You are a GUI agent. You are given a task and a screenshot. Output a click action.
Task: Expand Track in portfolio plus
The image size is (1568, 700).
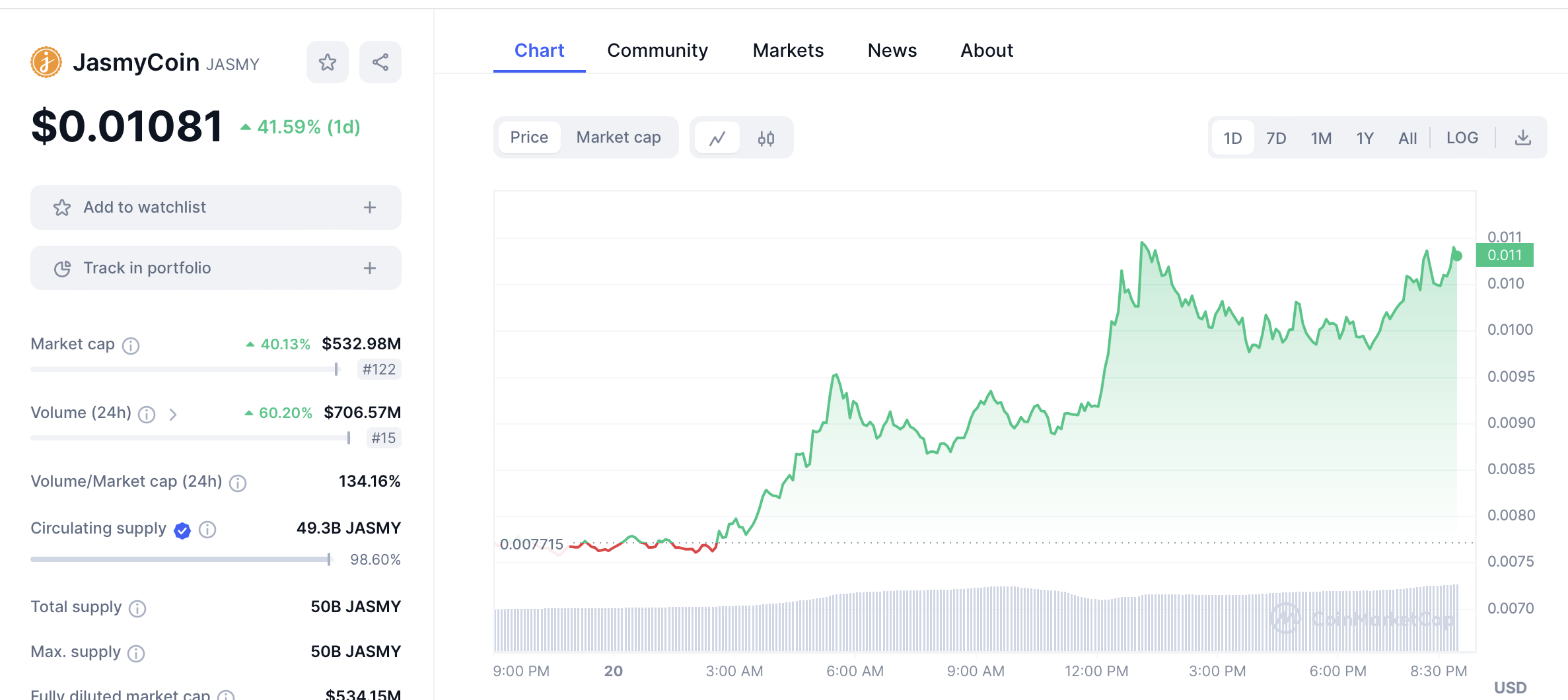tap(370, 268)
